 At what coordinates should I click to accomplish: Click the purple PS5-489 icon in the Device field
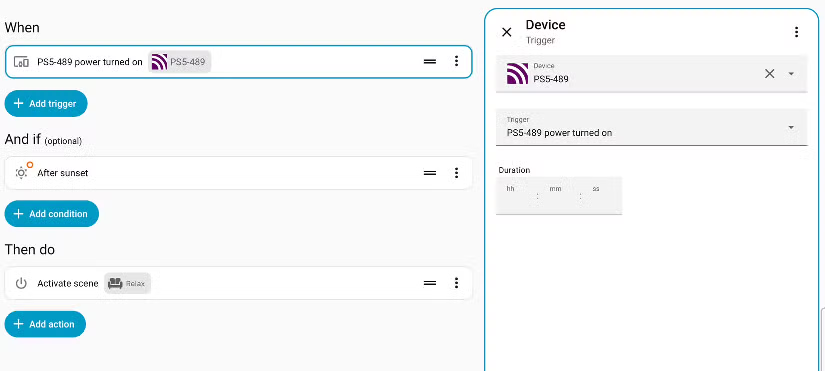(517, 74)
